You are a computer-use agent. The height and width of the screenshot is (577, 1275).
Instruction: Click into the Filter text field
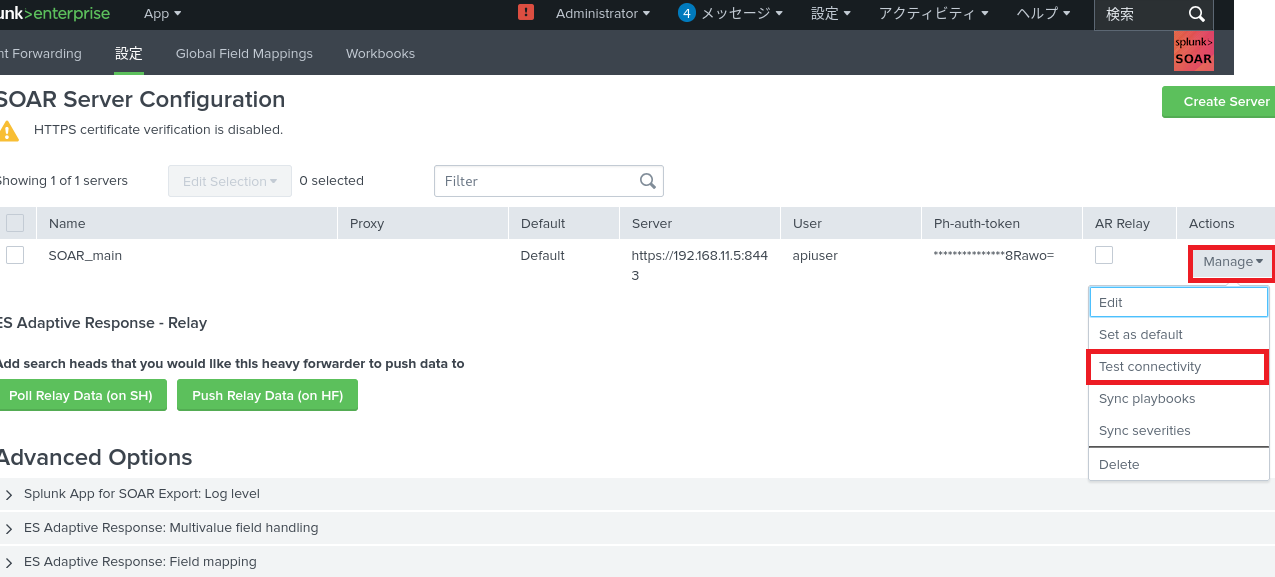535,181
